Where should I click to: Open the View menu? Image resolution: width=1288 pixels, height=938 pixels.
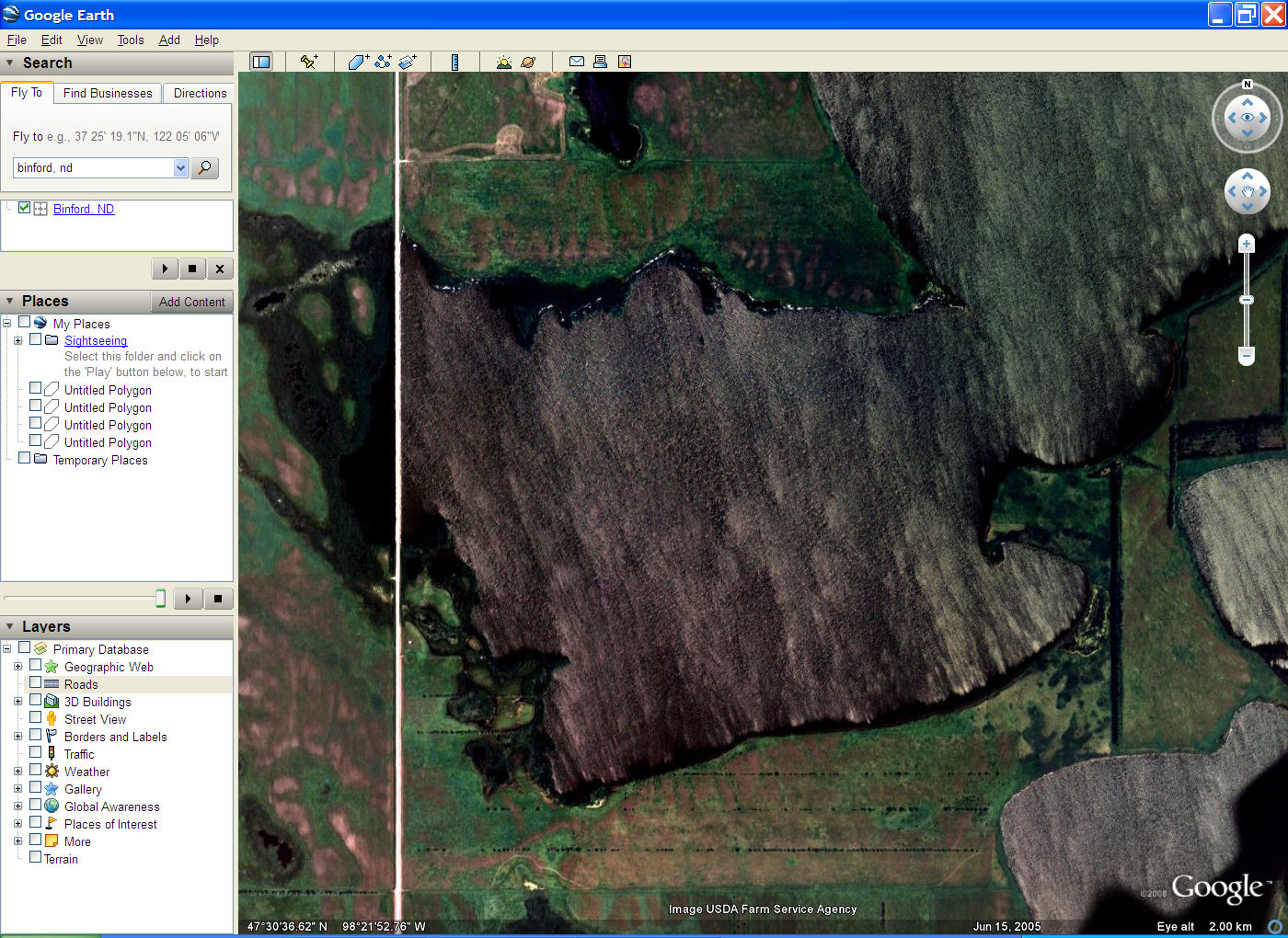(90, 40)
